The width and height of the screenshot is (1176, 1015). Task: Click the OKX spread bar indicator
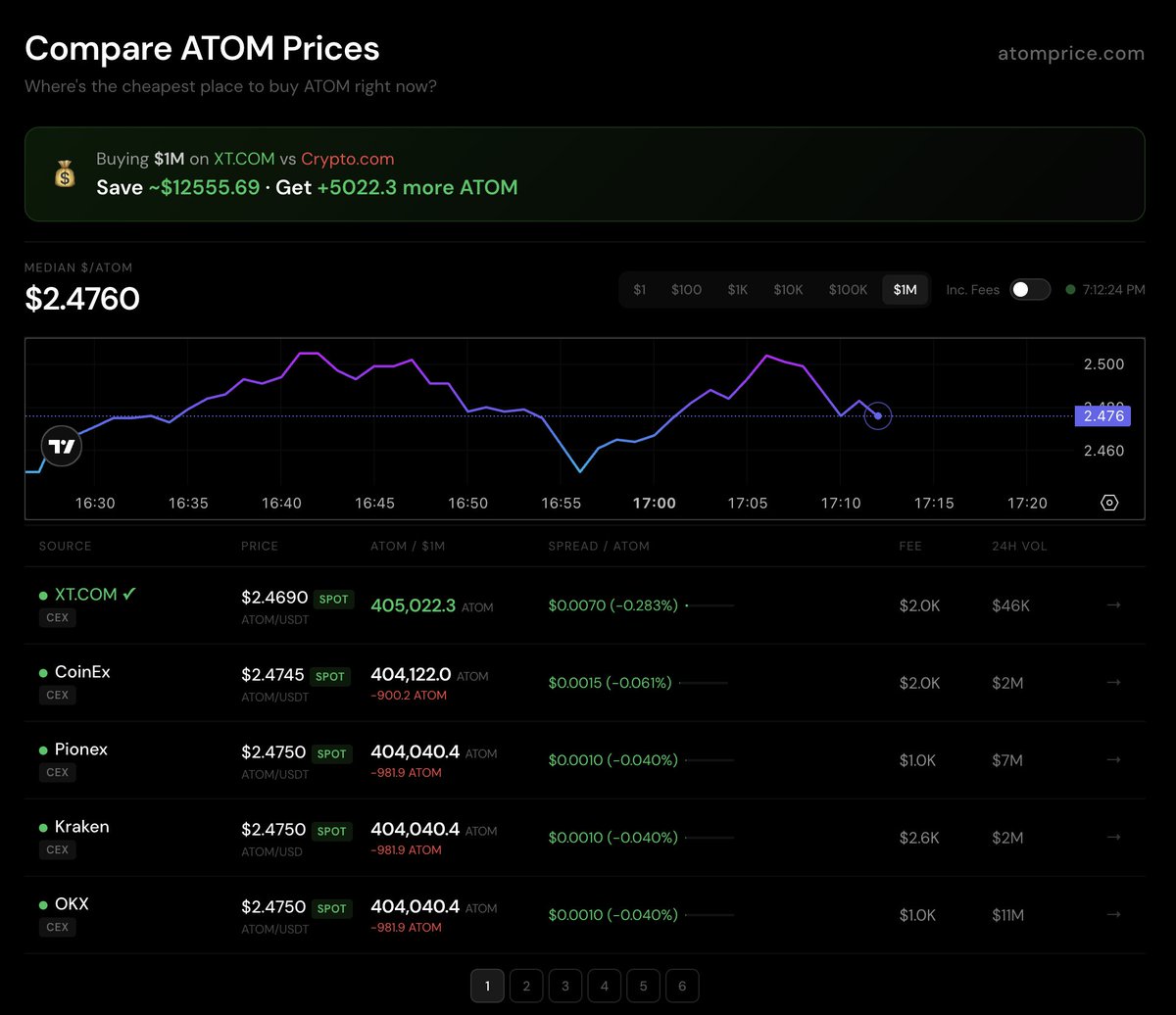click(710, 916)
